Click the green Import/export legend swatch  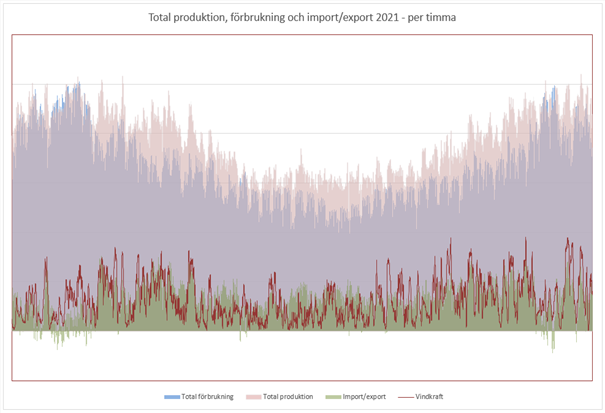coord(333,397)
